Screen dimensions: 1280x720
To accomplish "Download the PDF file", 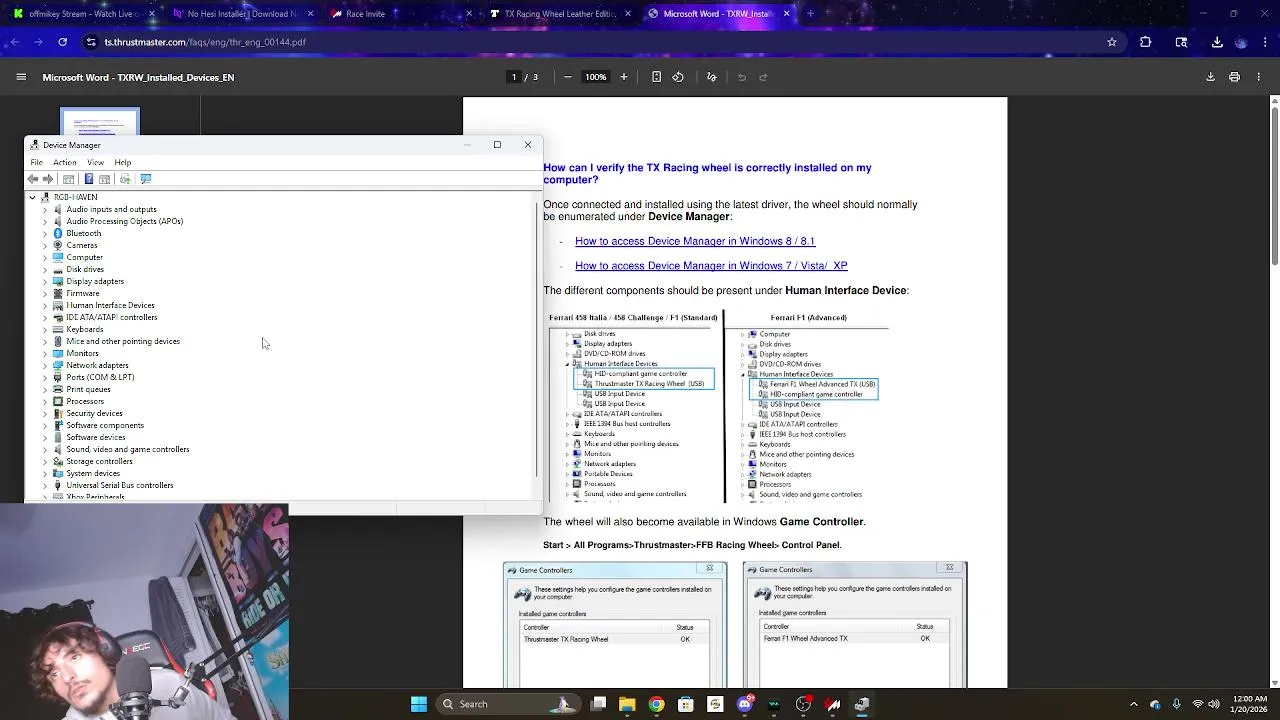I will point(1210,77).
